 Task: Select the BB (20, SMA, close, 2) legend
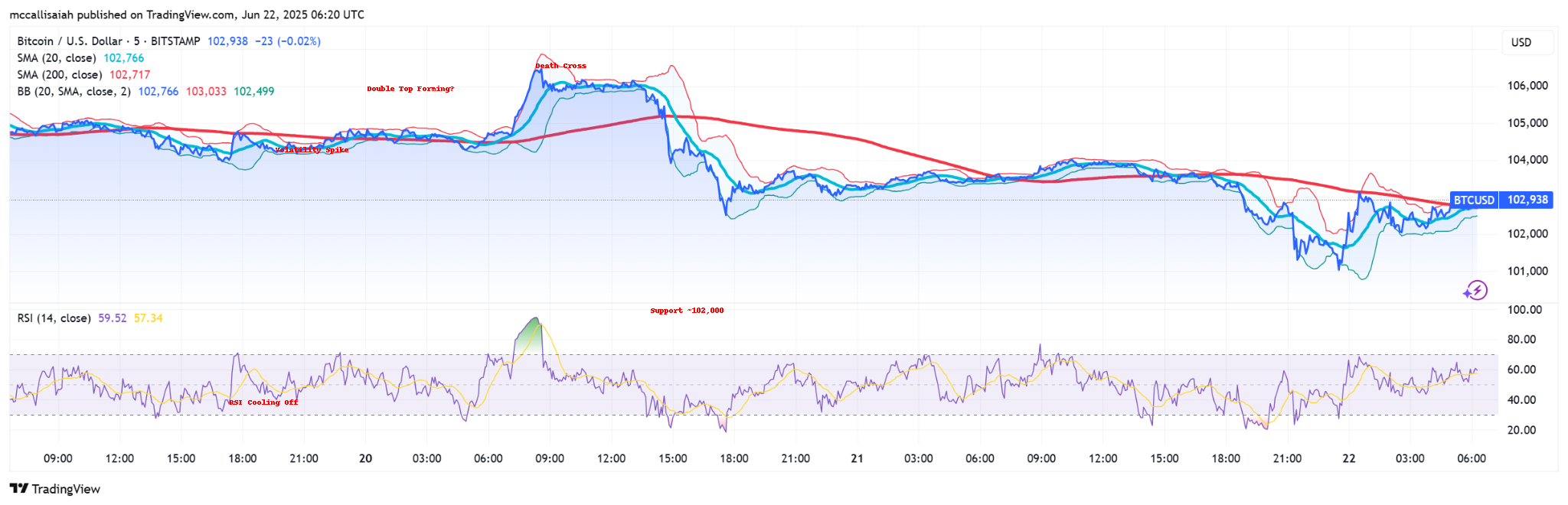(73, 91)
